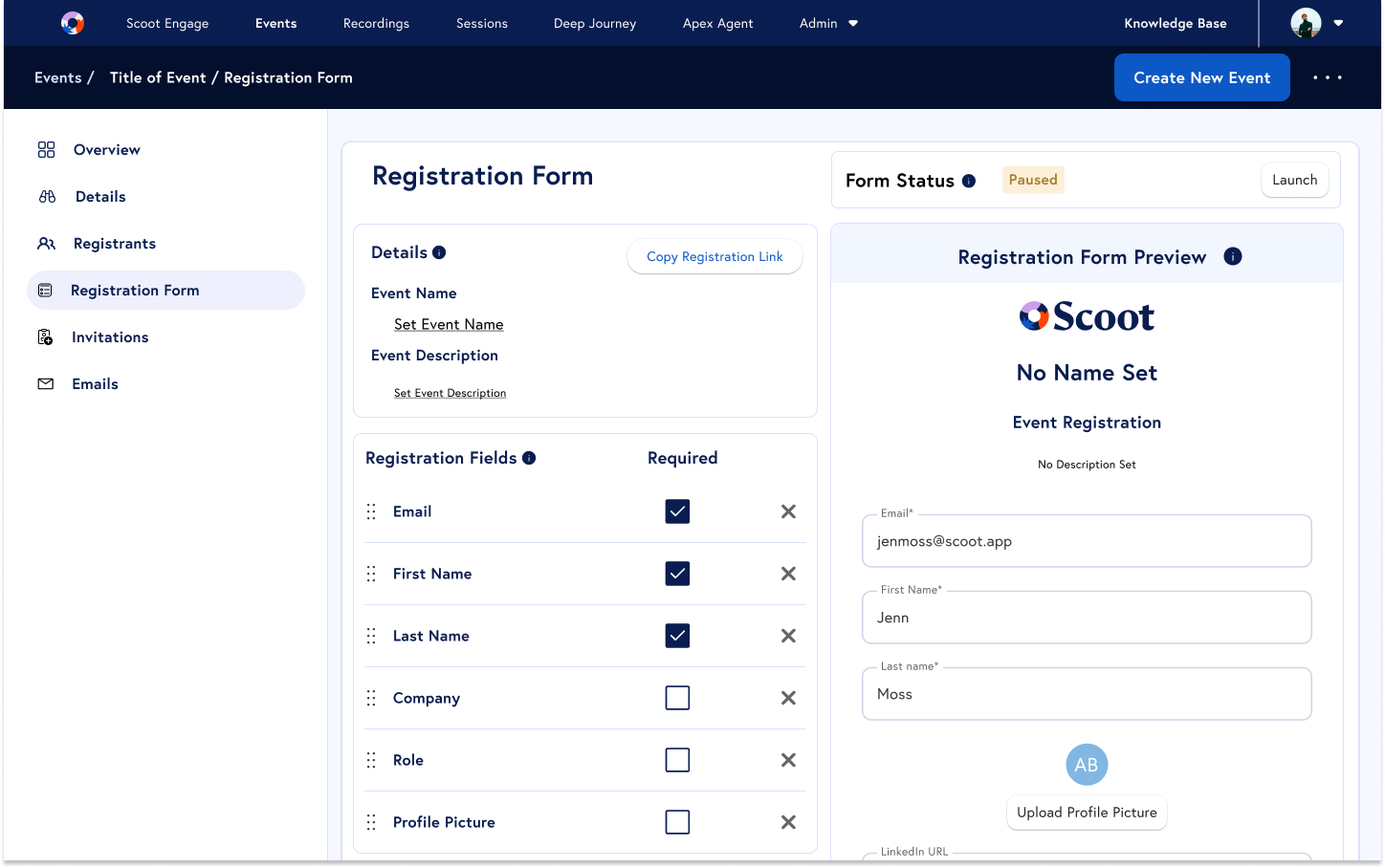Open the three-dot more options menu
This screenshot has width=1385, height=868.
click(1327, 77)
